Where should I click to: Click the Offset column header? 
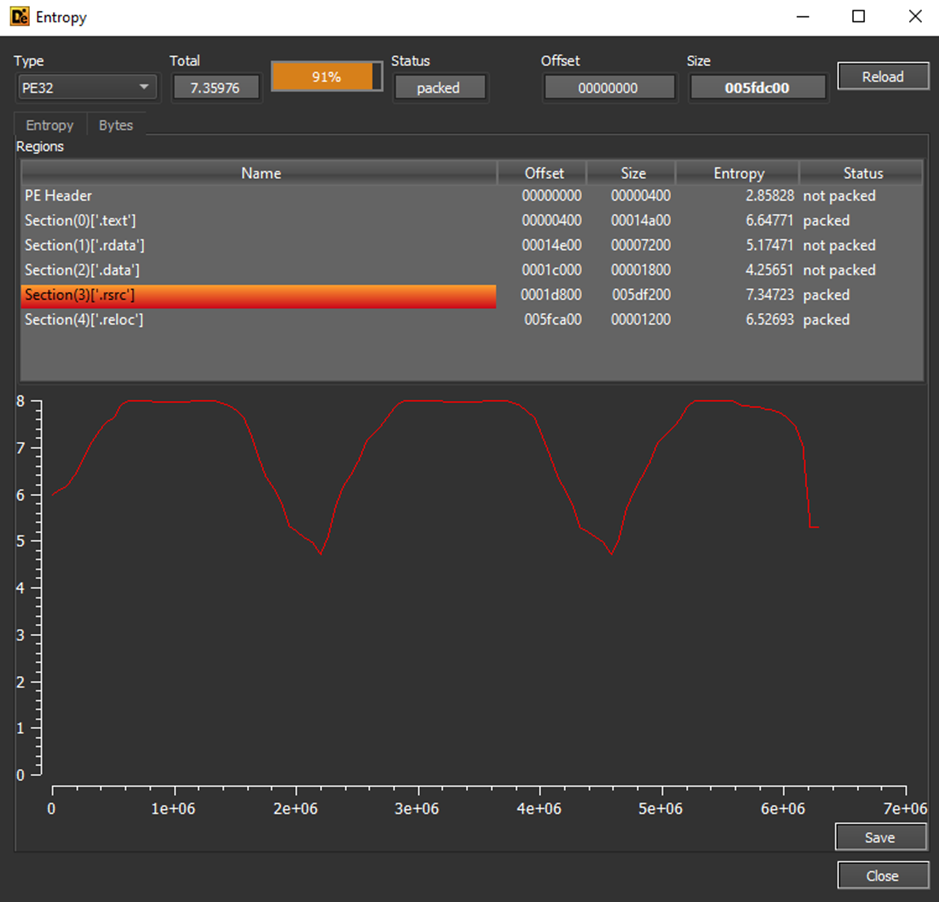pyautogui.click(x=543, y=173)
